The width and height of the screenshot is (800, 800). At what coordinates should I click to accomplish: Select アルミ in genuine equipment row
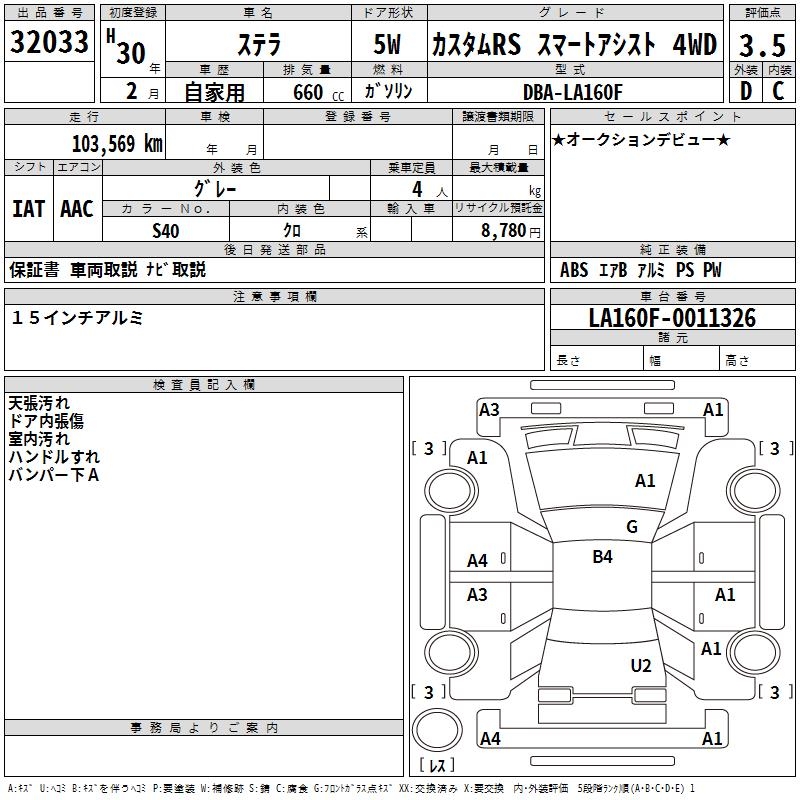coord(652,270)
